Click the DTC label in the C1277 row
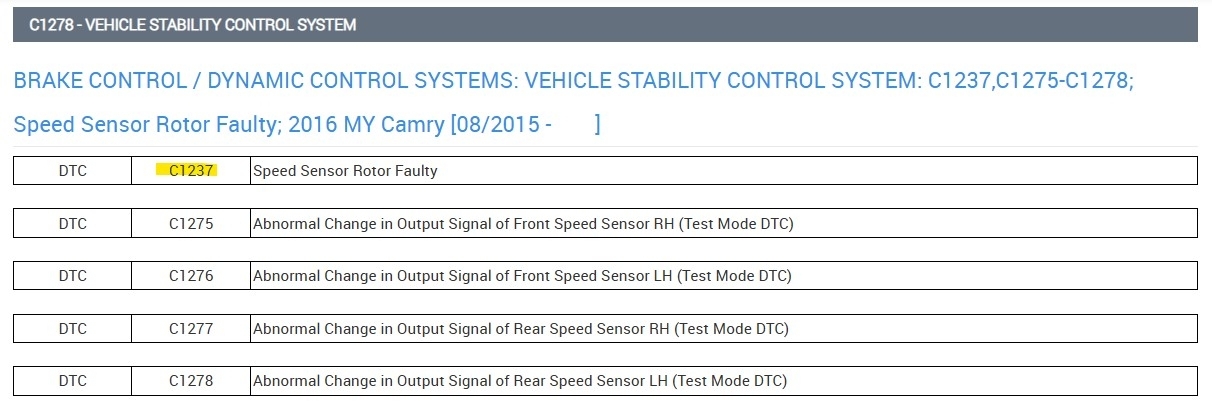Viewport: 1212px width, 417px height. 73,329
